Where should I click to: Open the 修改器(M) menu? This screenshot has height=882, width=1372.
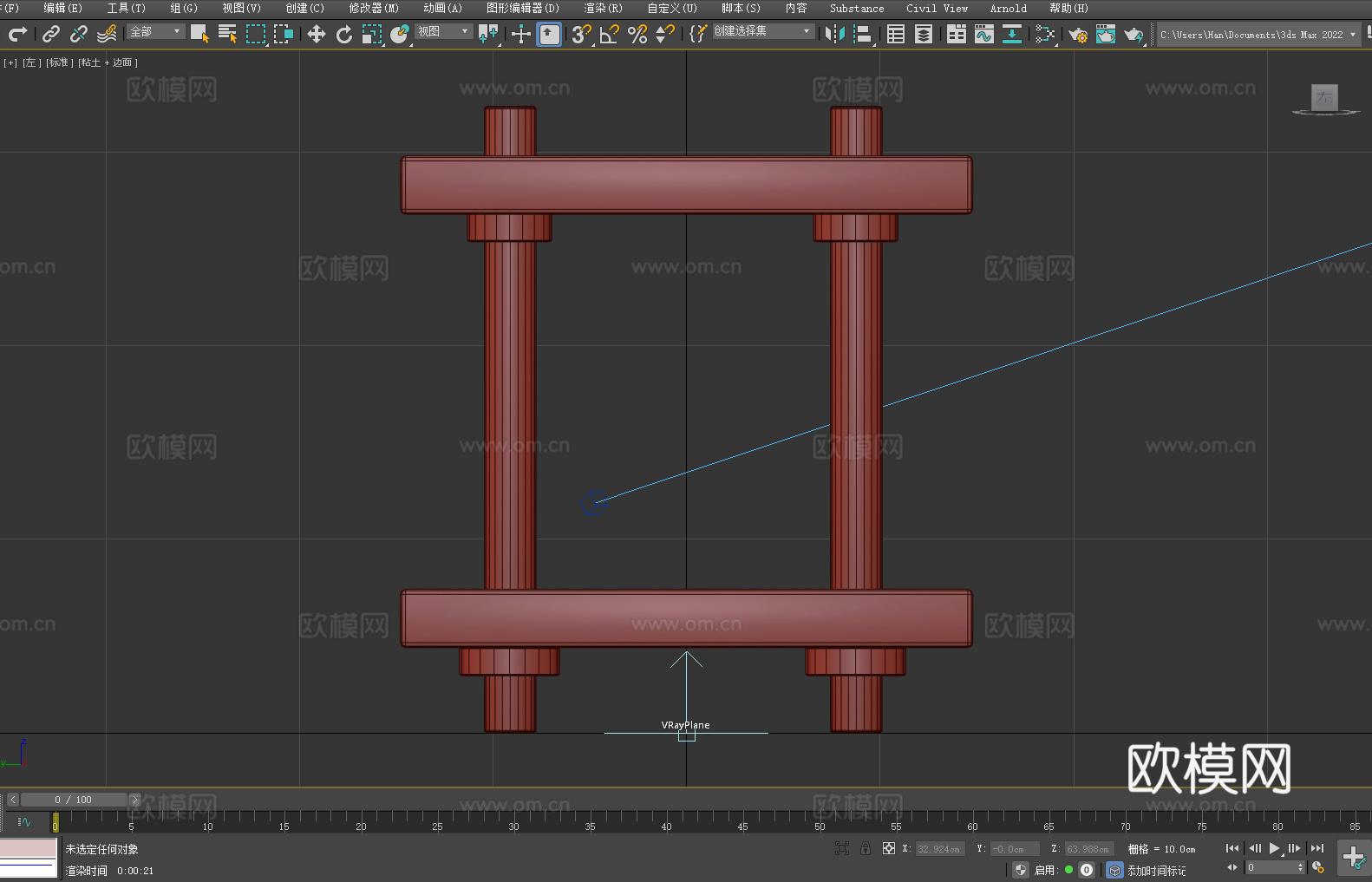tap(374, 8)
